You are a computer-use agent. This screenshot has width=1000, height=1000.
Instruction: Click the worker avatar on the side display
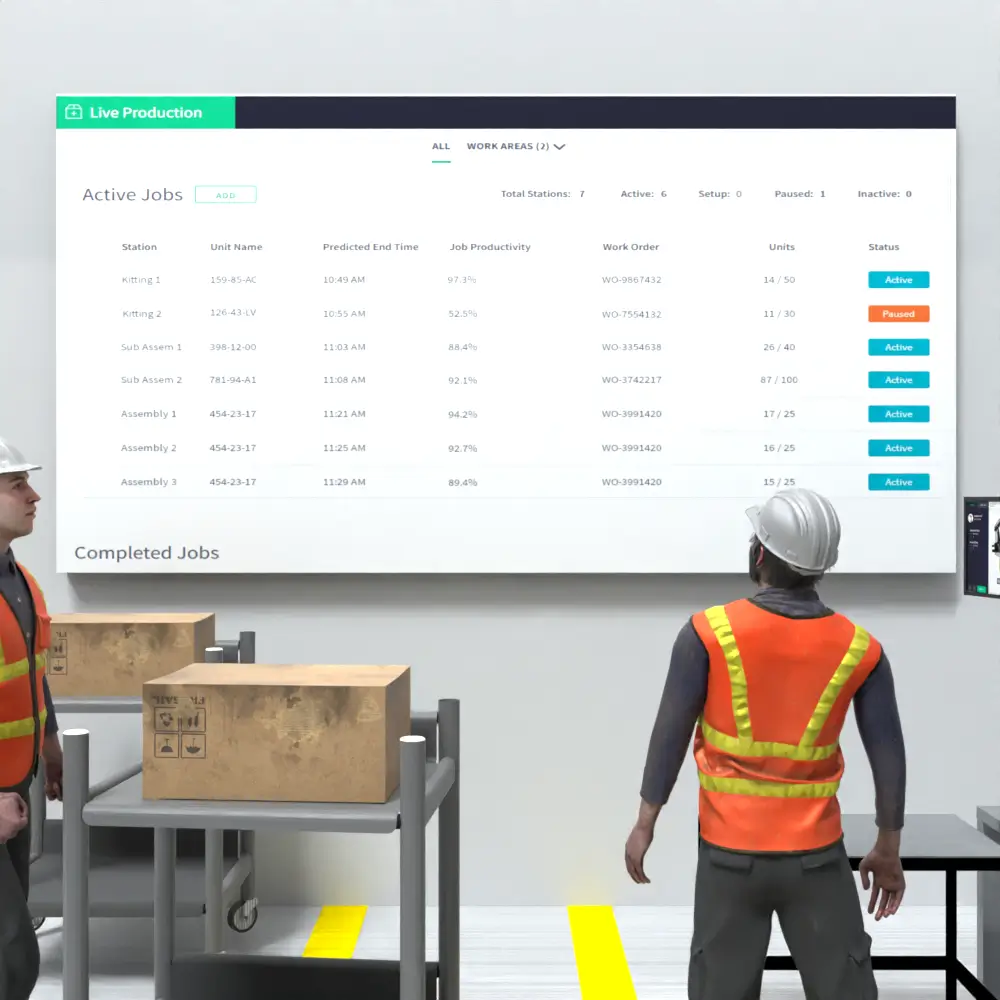coord(970,518)
